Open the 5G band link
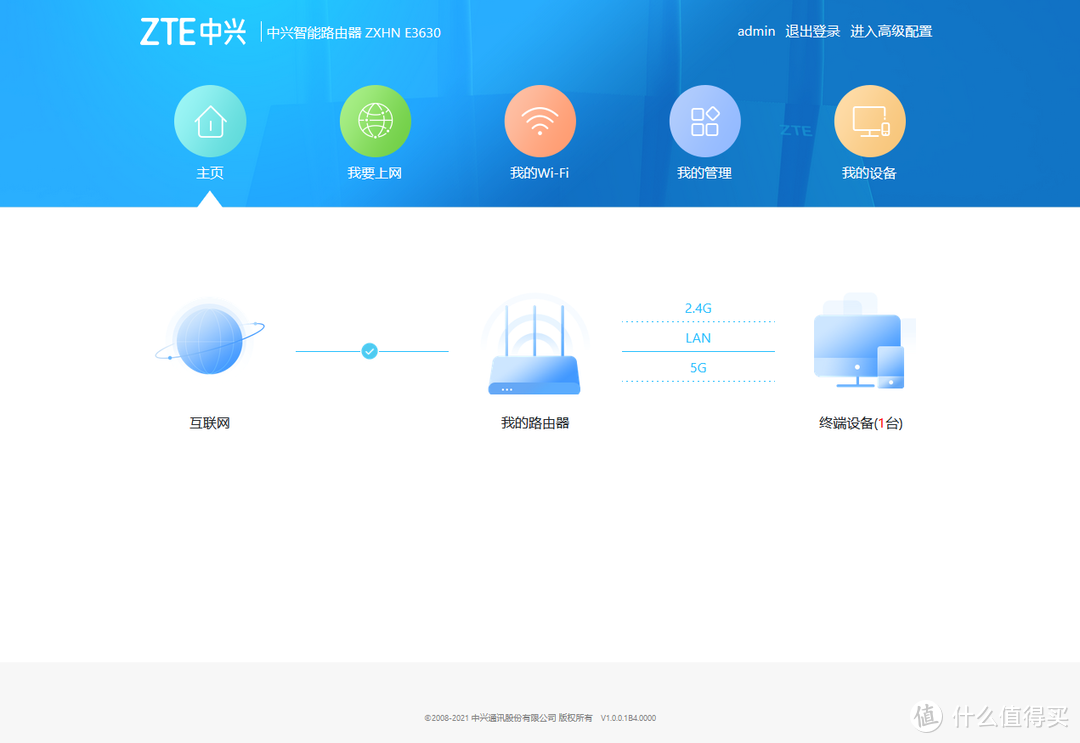Image resolution: width=1080 pixels, height=743 pixels. [697, 368]
